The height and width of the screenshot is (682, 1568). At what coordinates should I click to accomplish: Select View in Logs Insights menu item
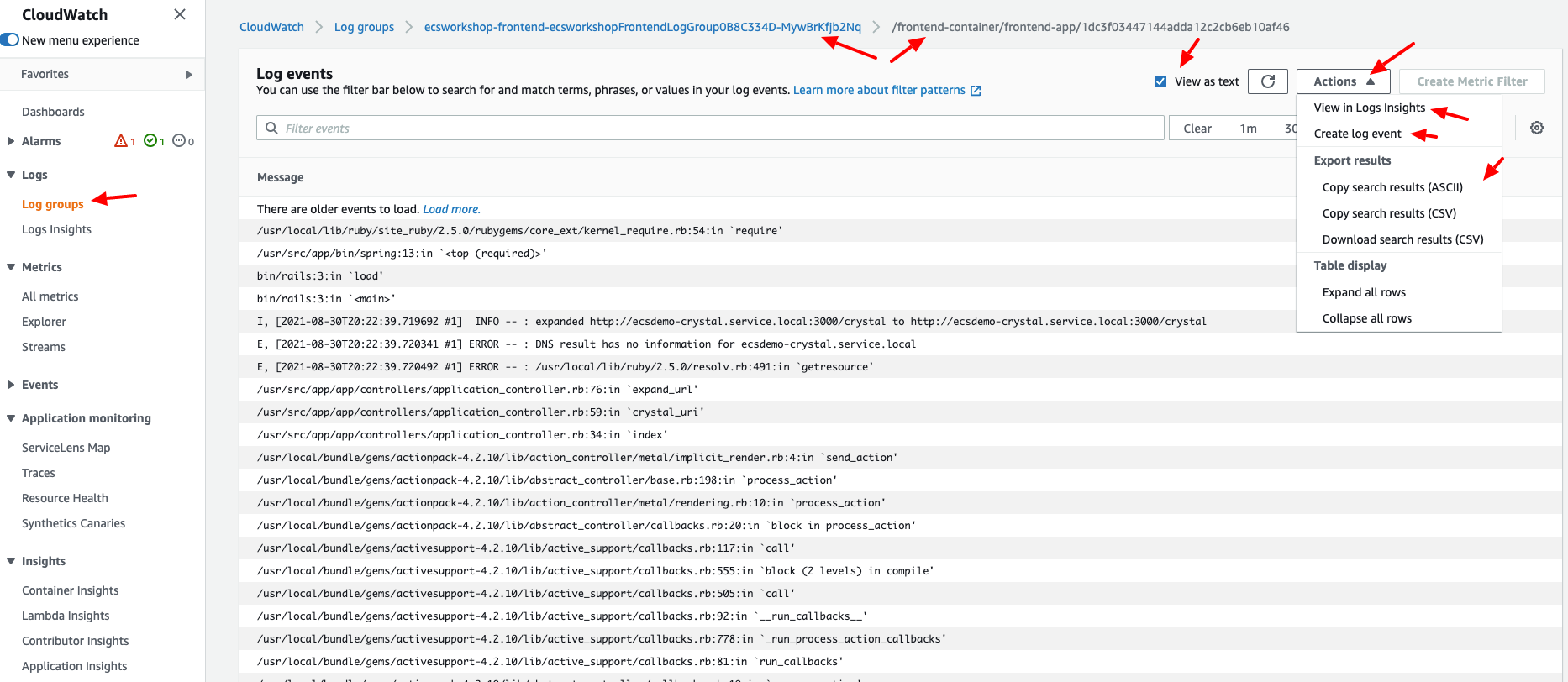1369,108
